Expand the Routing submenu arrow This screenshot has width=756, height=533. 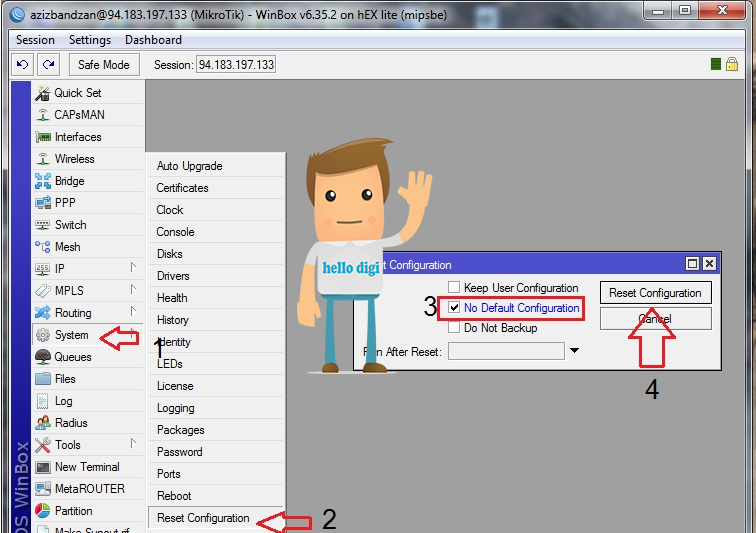click(x=133, y=311)
